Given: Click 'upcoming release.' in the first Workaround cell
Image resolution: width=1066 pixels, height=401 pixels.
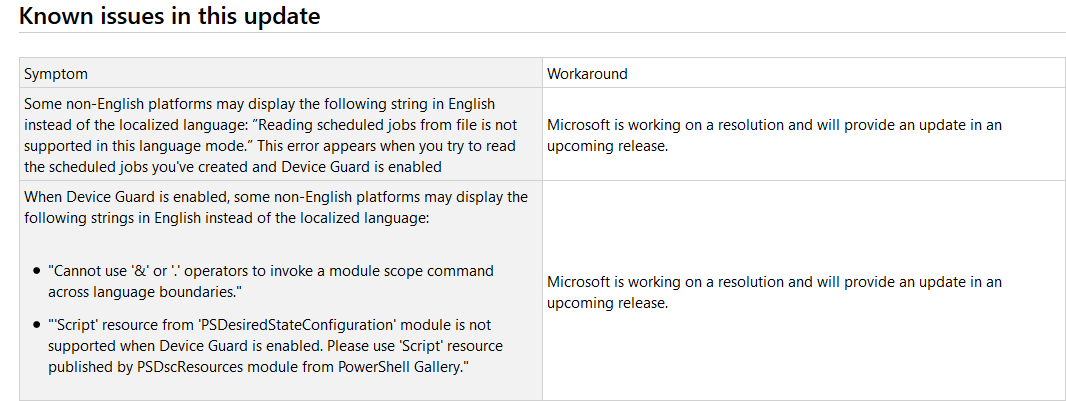Looking at the screenshot, I should (x=608, y=145).
